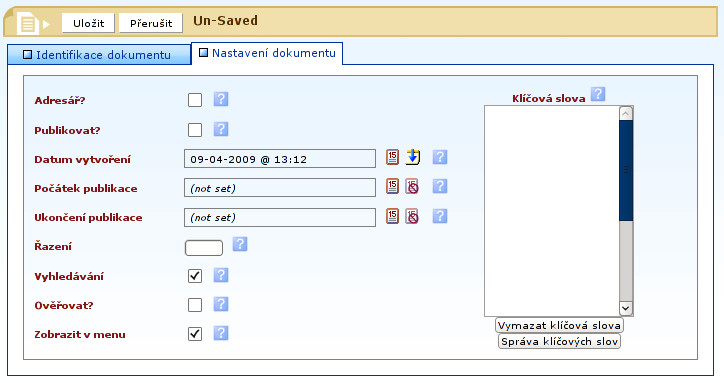Show help for Klíčová slova
724x383 pixels.
click(x=598, y=94)
